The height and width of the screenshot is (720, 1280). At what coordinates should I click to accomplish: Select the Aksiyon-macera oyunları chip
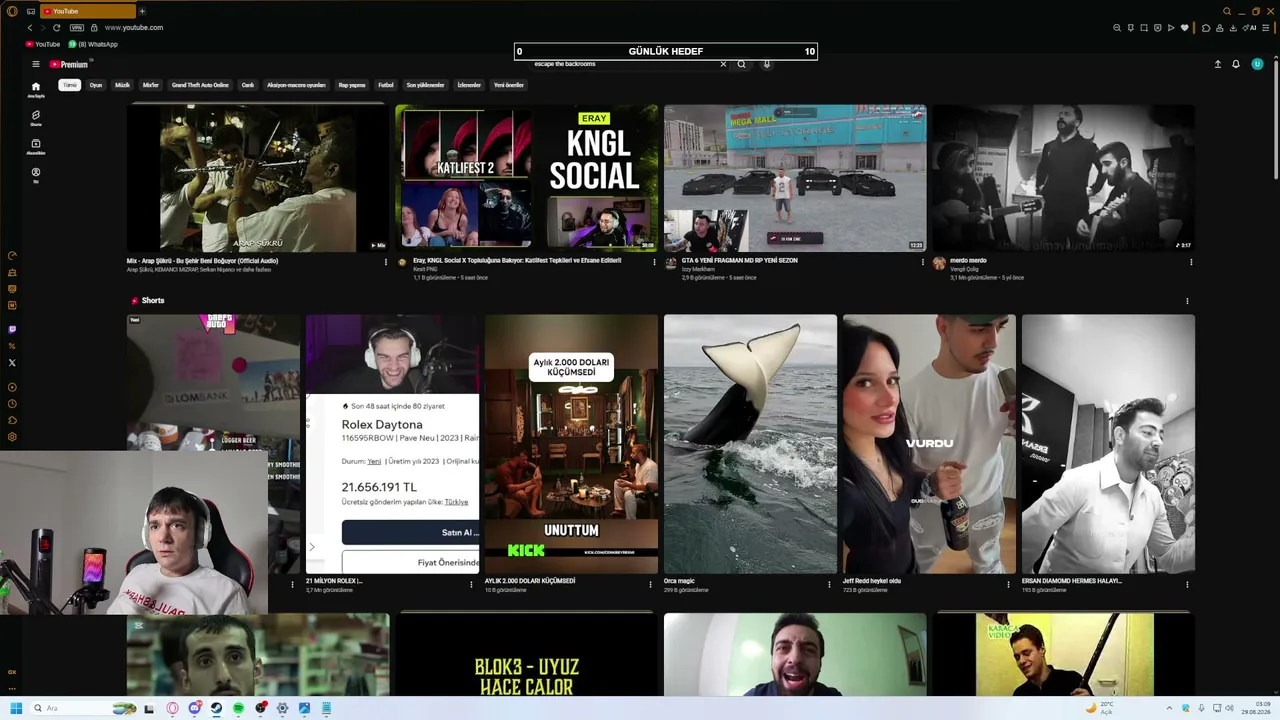point(296,85)
